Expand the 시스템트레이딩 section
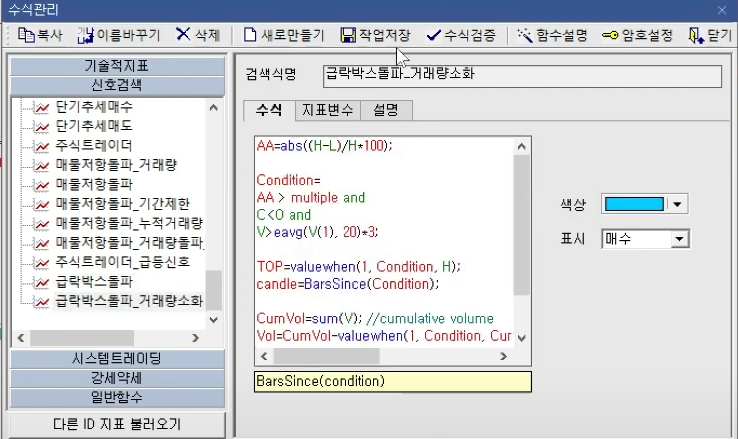 click(x=117, y=359)
